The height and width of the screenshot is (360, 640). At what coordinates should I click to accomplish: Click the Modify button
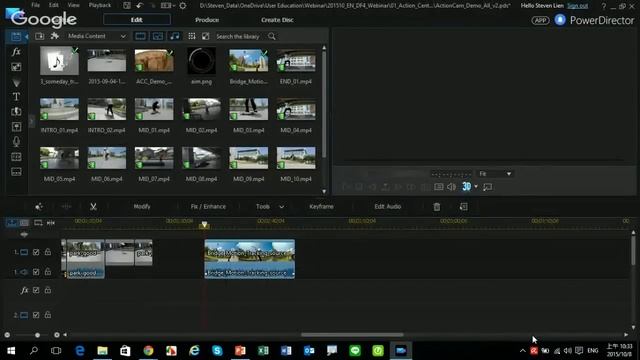pyautogui.click(x=142, y=207)
